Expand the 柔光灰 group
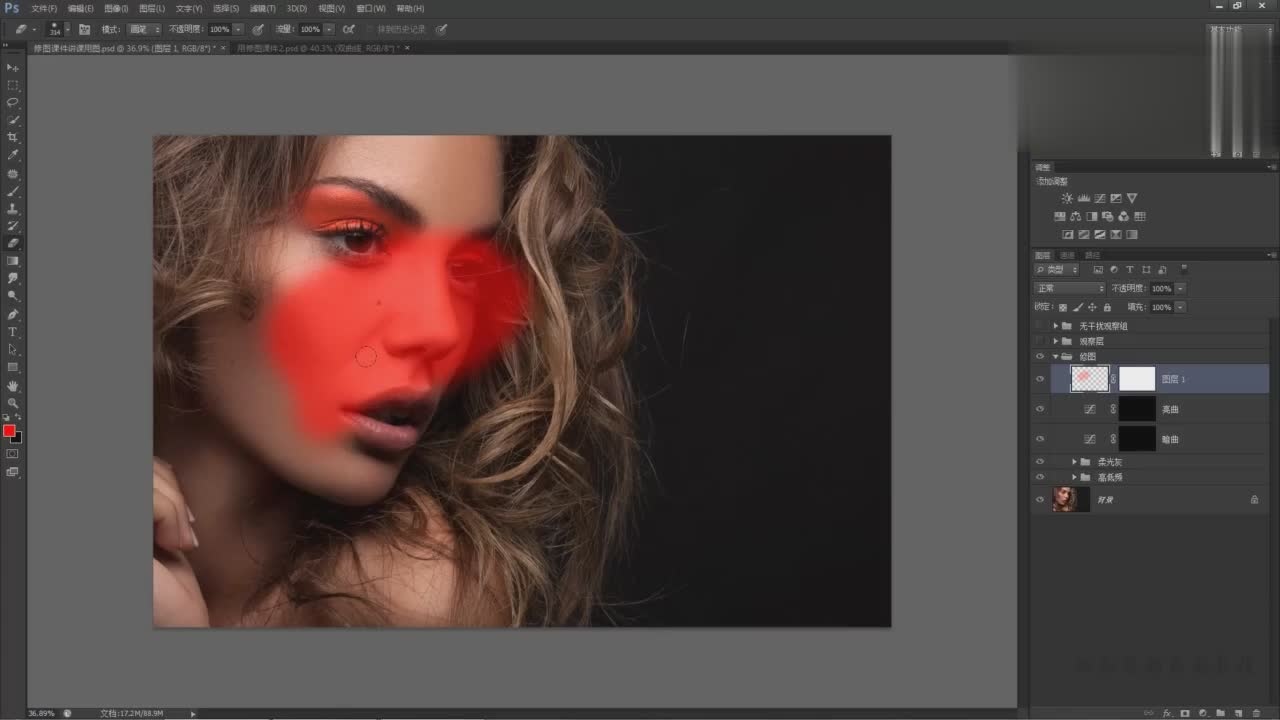The height and width of the screenshot is (720, 1280). coord(1074,462)
